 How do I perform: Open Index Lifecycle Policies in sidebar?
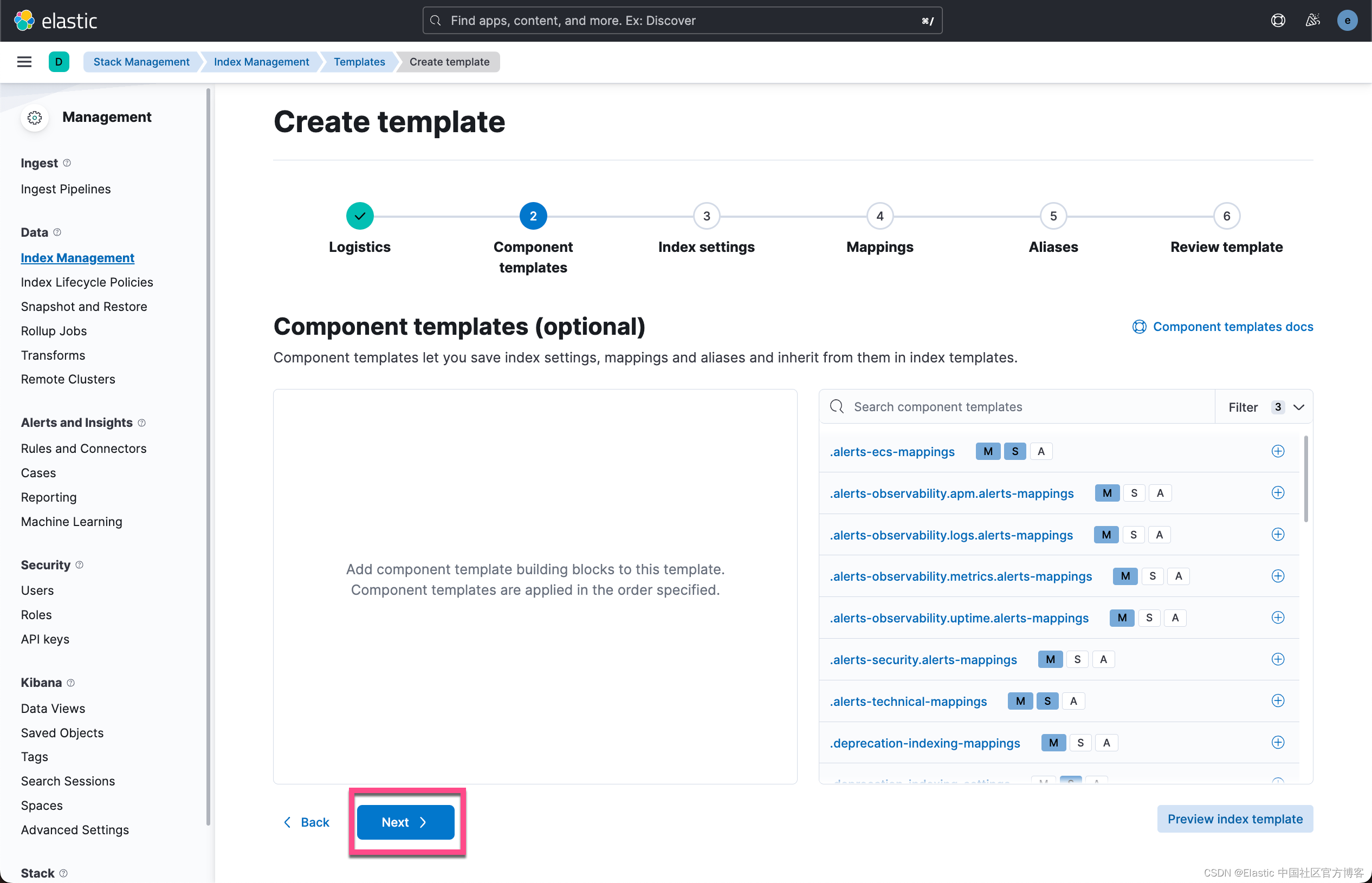(87, 282)
